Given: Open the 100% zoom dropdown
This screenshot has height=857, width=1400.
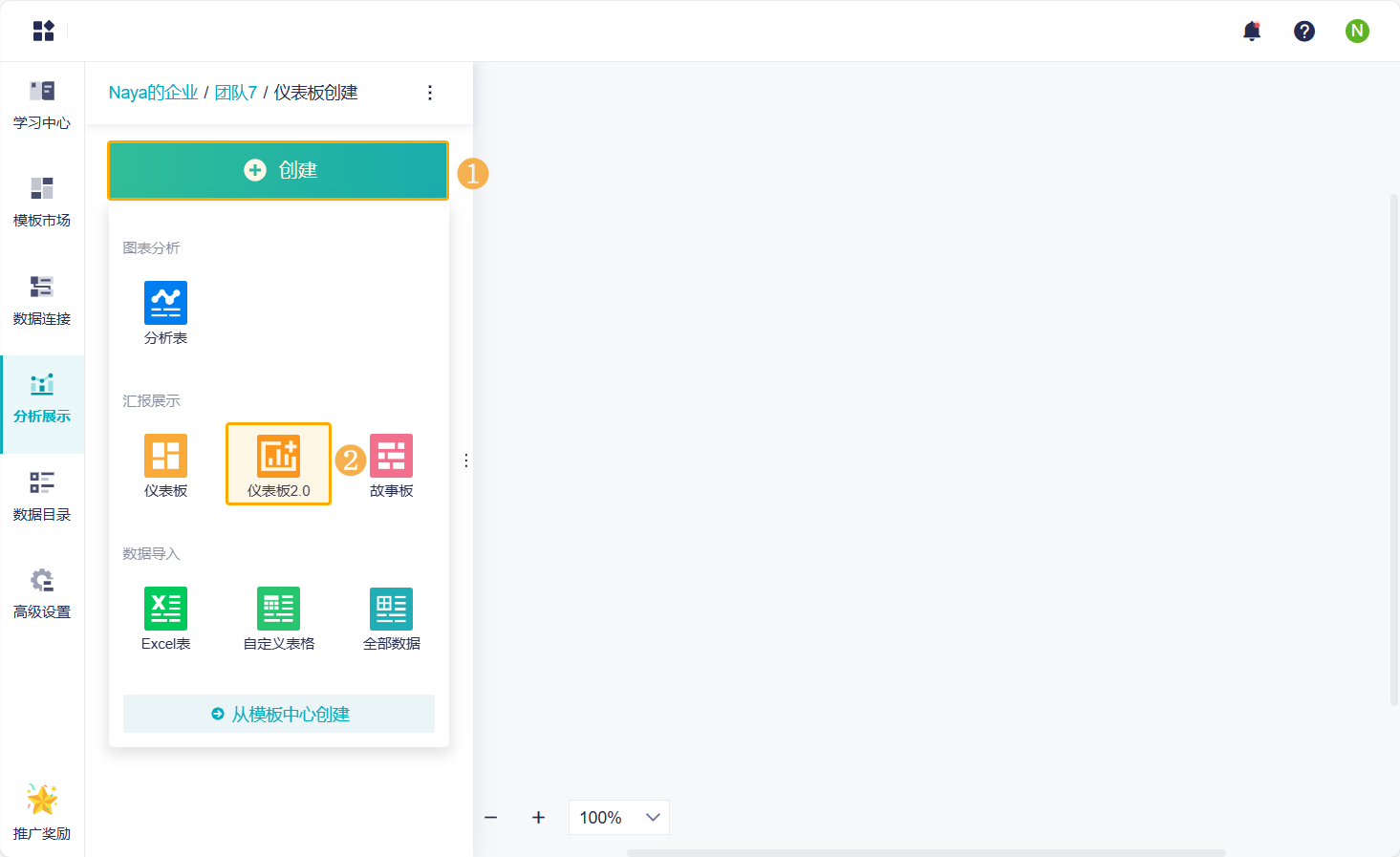Looking at the screenshot, I should click(619, 818).
